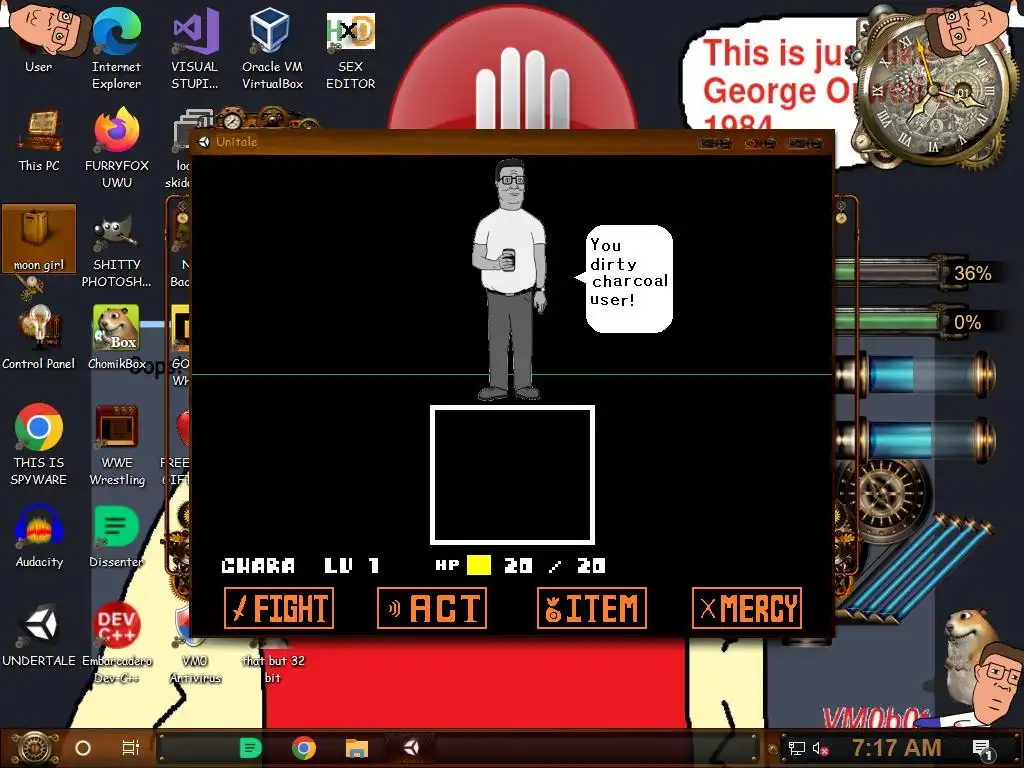Open the notification center icon

pyautogui.click(x=983, y=750)
